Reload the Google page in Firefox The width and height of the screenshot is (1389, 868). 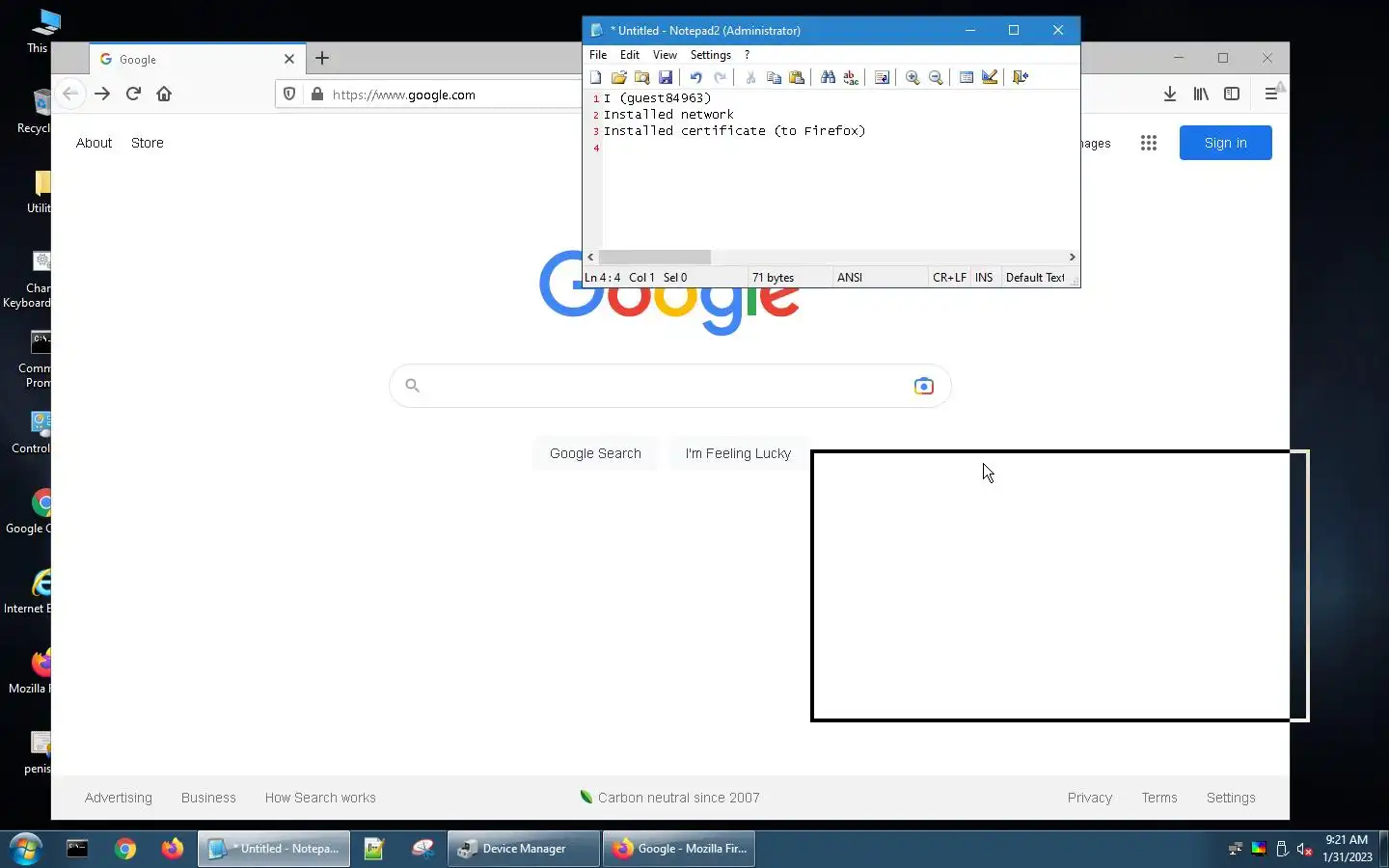coord(133,94)
